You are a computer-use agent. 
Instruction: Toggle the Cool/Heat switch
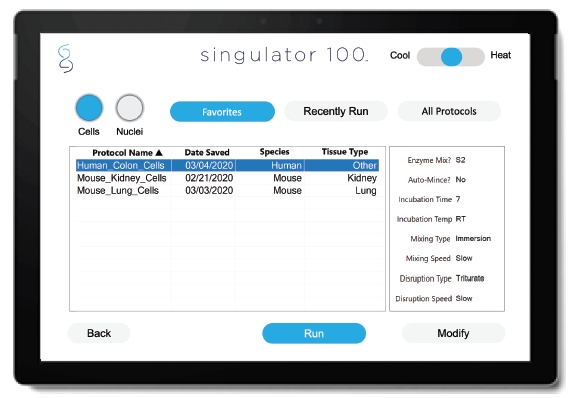point(451,57)
